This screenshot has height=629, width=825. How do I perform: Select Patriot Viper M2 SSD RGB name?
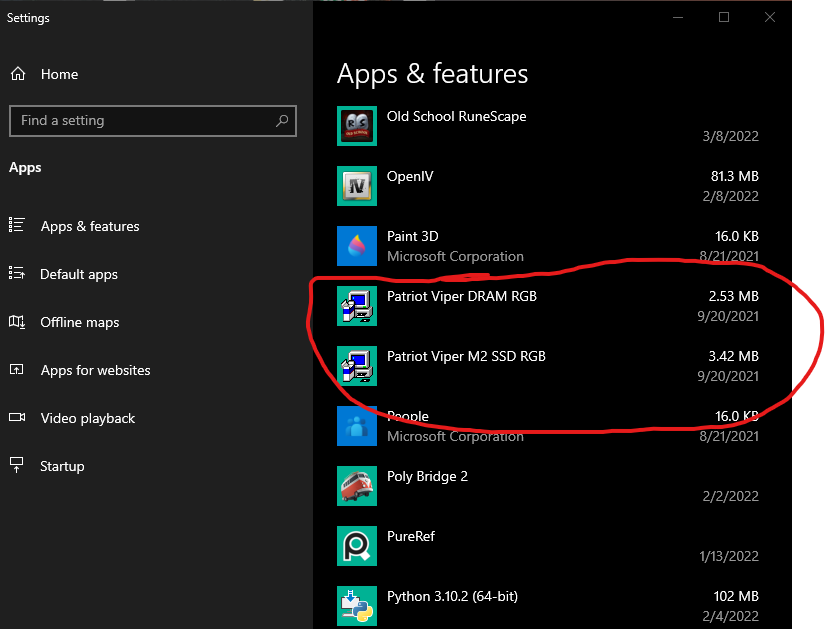point(466,356)
